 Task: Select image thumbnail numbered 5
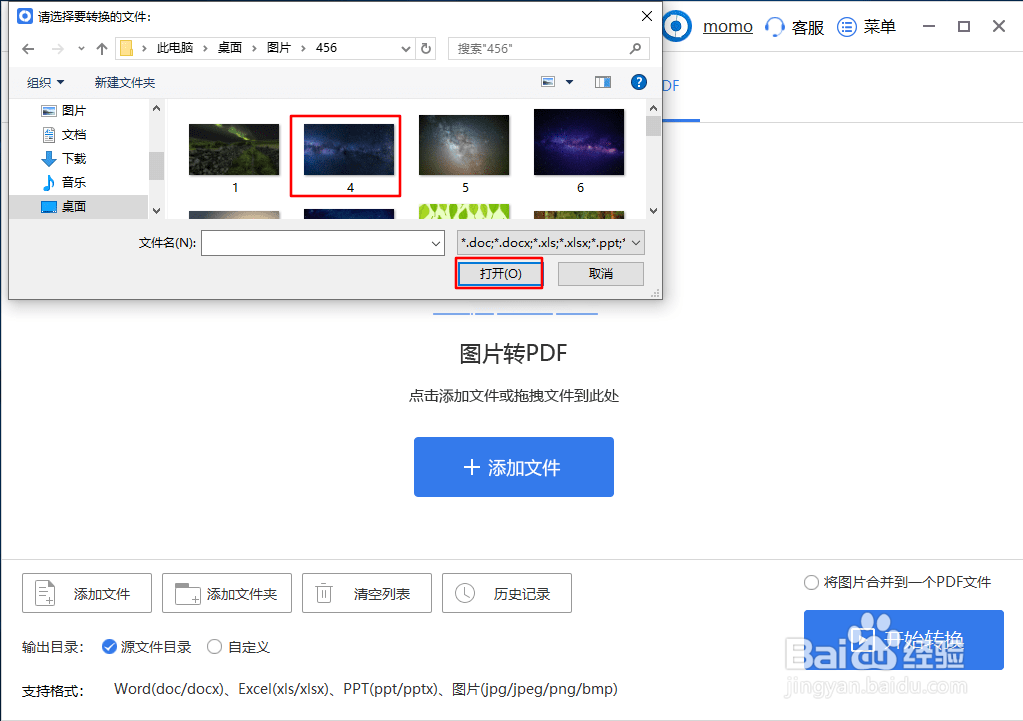(463, 142)
